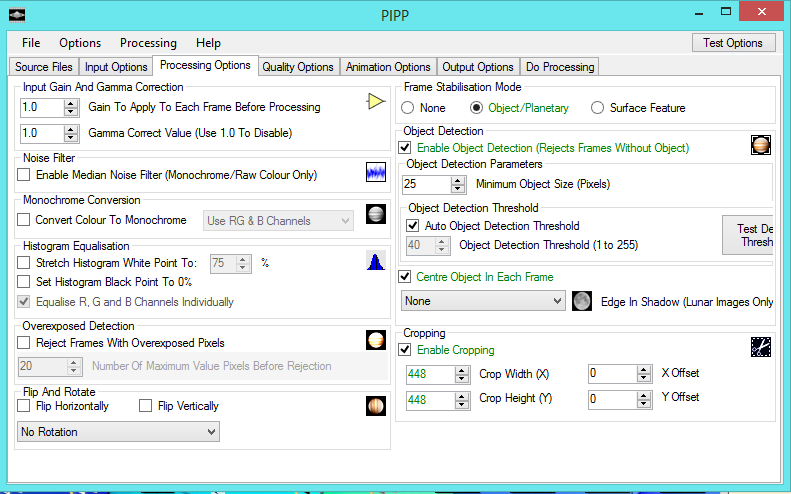The image size is (791, 494).
Task: Check Set Histogram Black Point To 0%
Action: [x=24, y=282]
